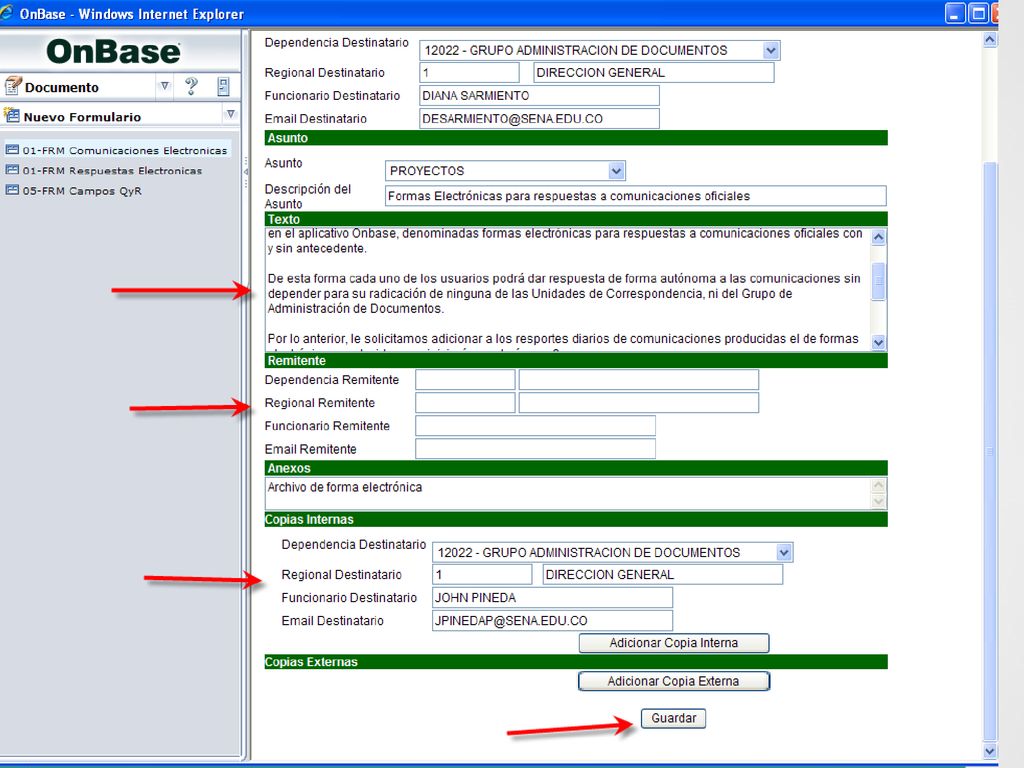The width and height of the screenshot is (1024, 768).
Task: Click Dependencia Remitente name field
Action: 639,380
